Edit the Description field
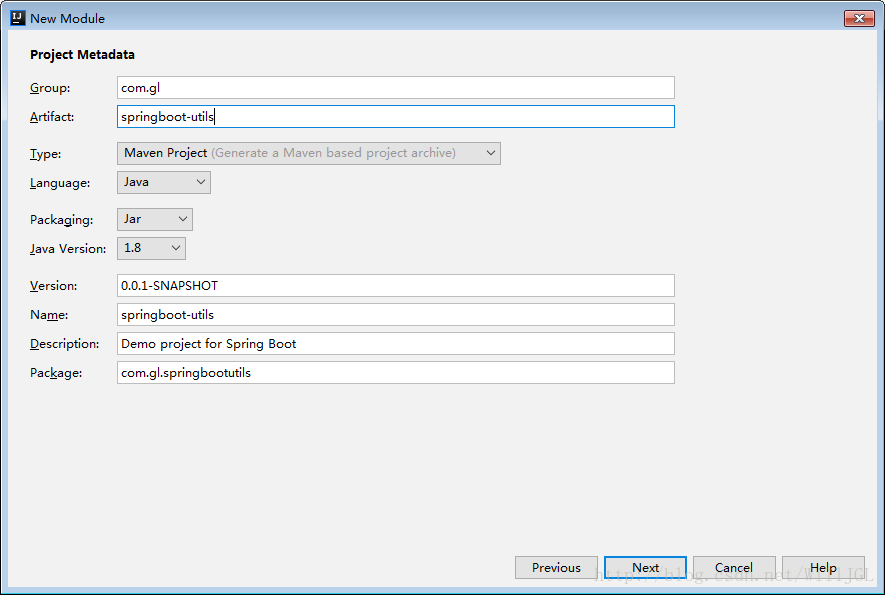 pos(395,344)
